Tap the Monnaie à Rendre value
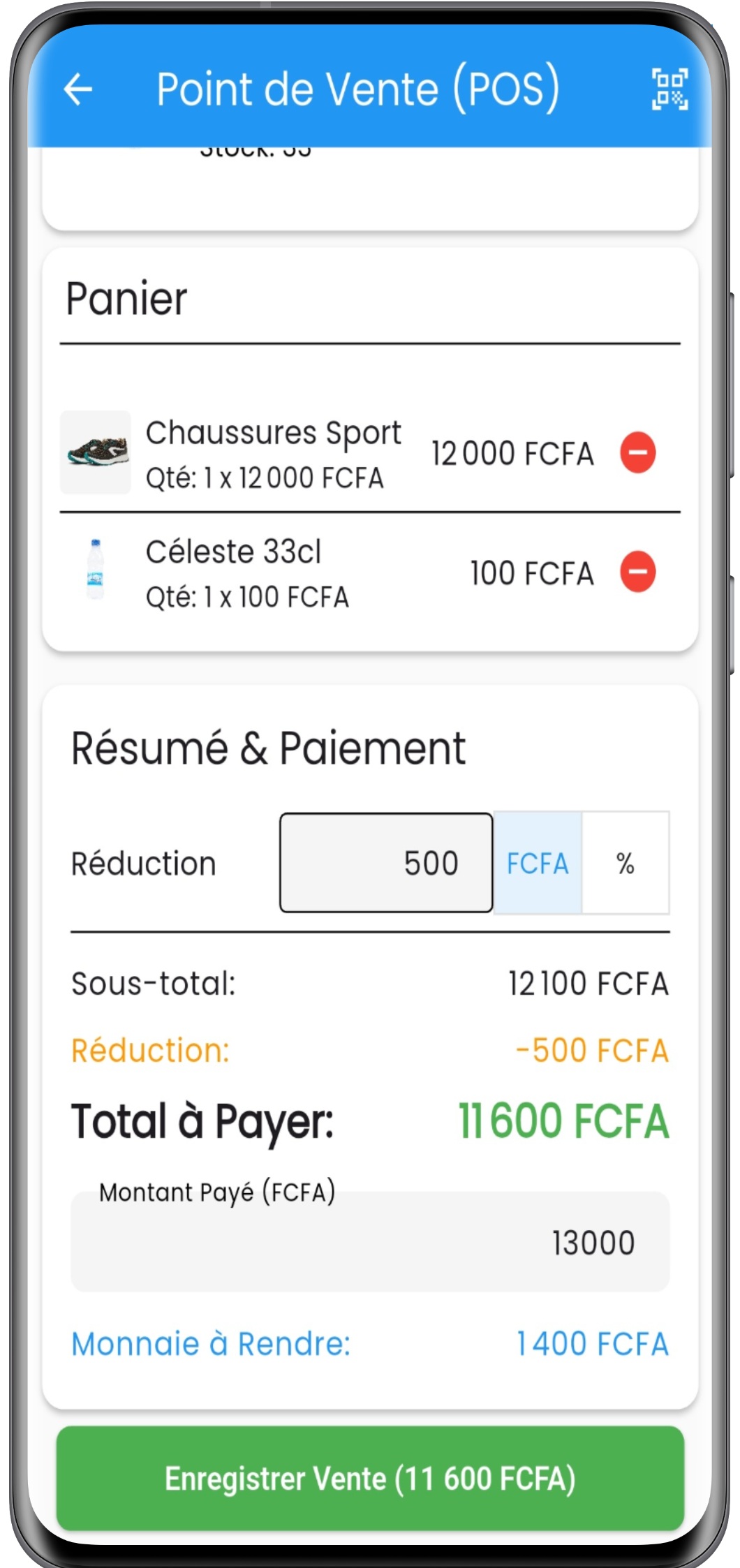The width and height of the screenshot is (740, 1568). pos(592,1344)
